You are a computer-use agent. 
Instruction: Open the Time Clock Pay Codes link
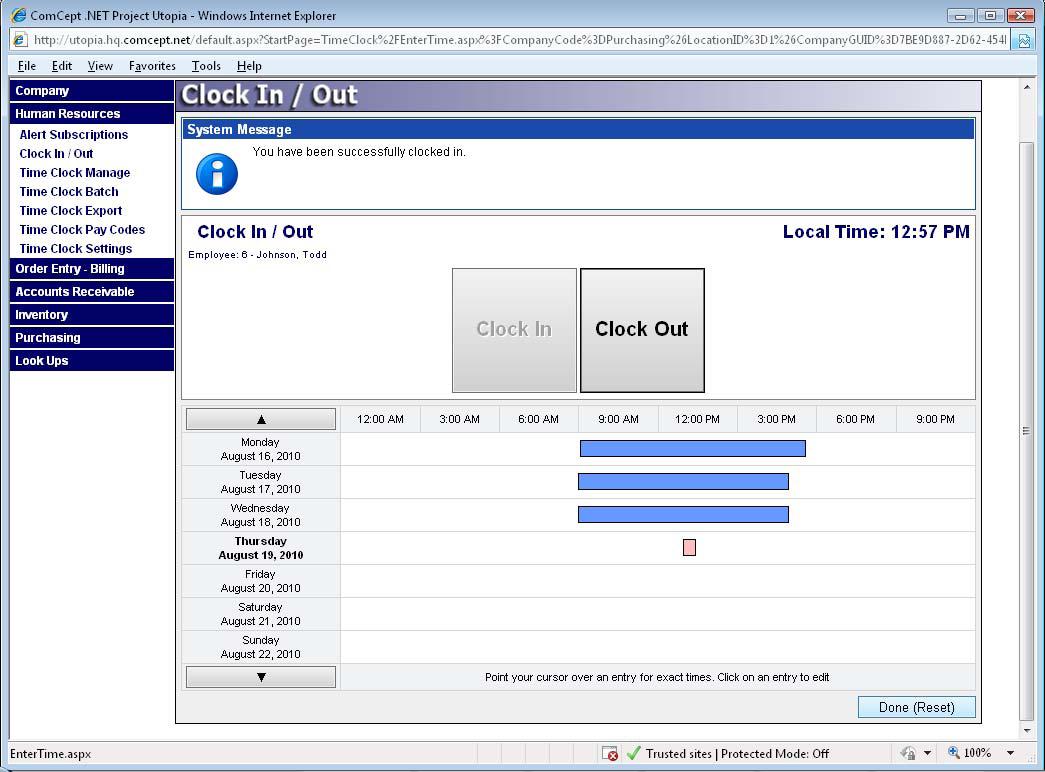click(82, 230)
